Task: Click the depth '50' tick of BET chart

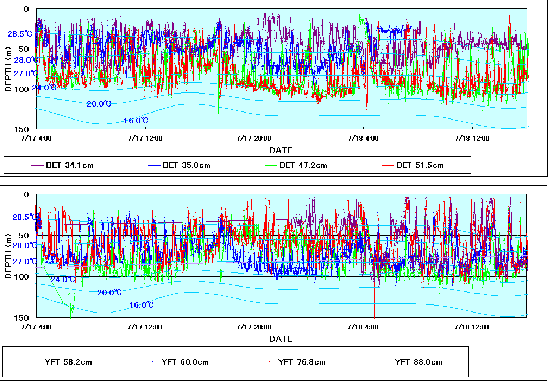Action: (24, 49)
